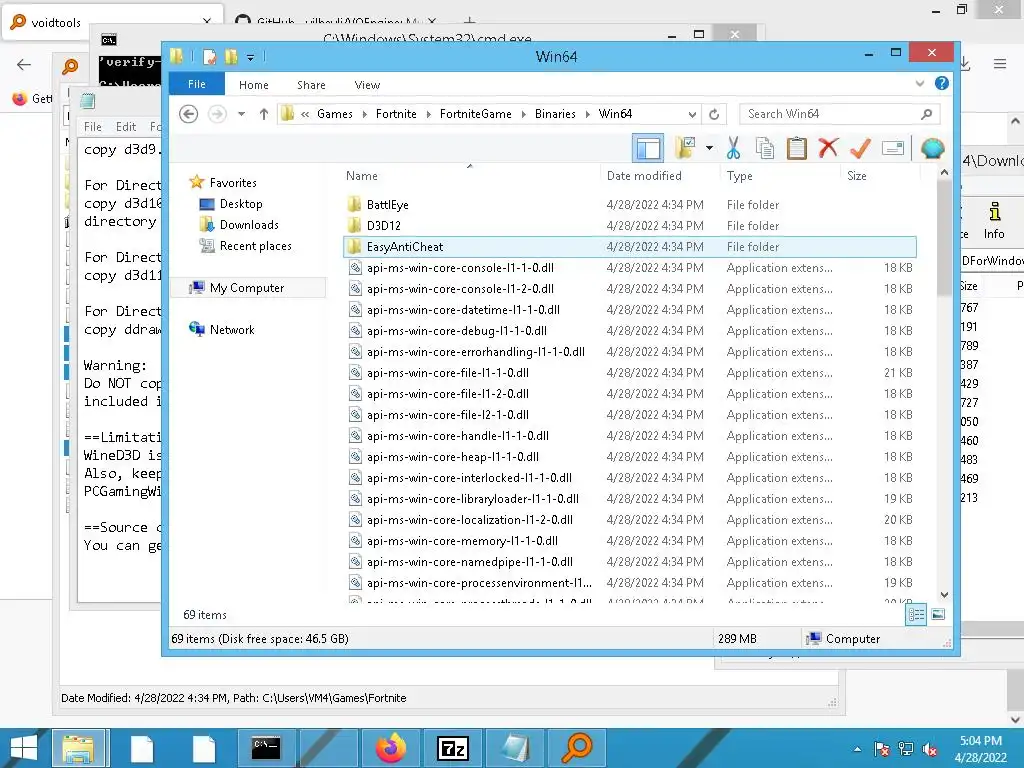1024x768 pixels.
Task: Click the Up one level arrow
Action: [264, 114]
